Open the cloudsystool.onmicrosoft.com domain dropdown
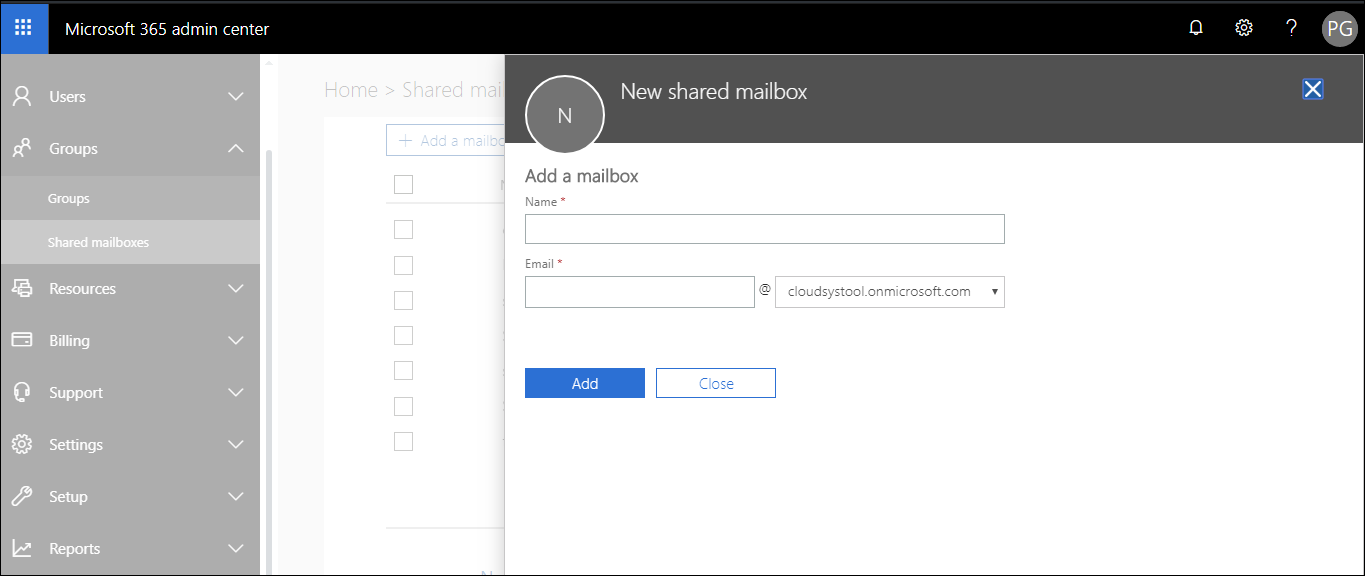1365x576 pixels. pos(890,292)
